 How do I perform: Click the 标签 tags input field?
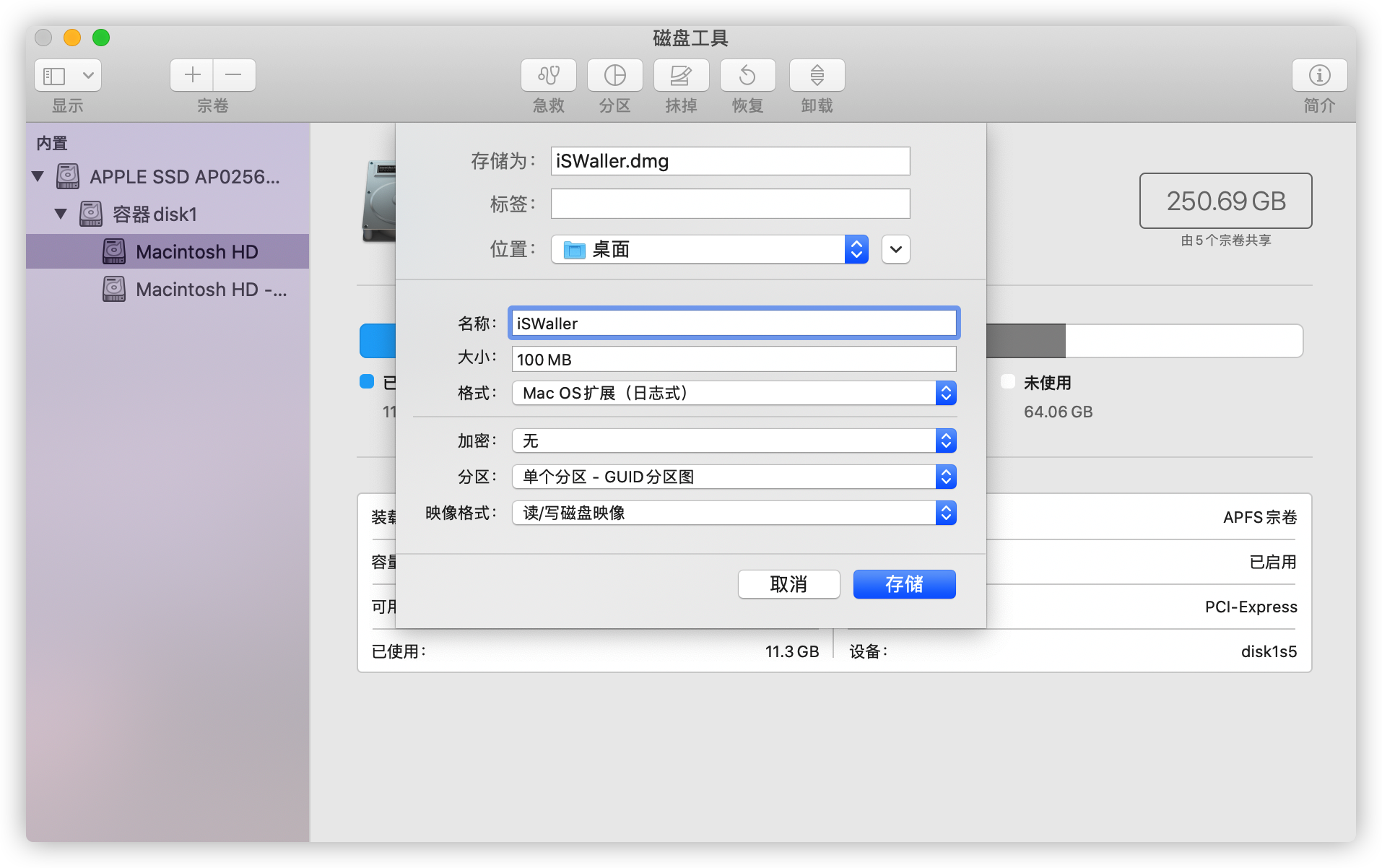pos(730,204)
